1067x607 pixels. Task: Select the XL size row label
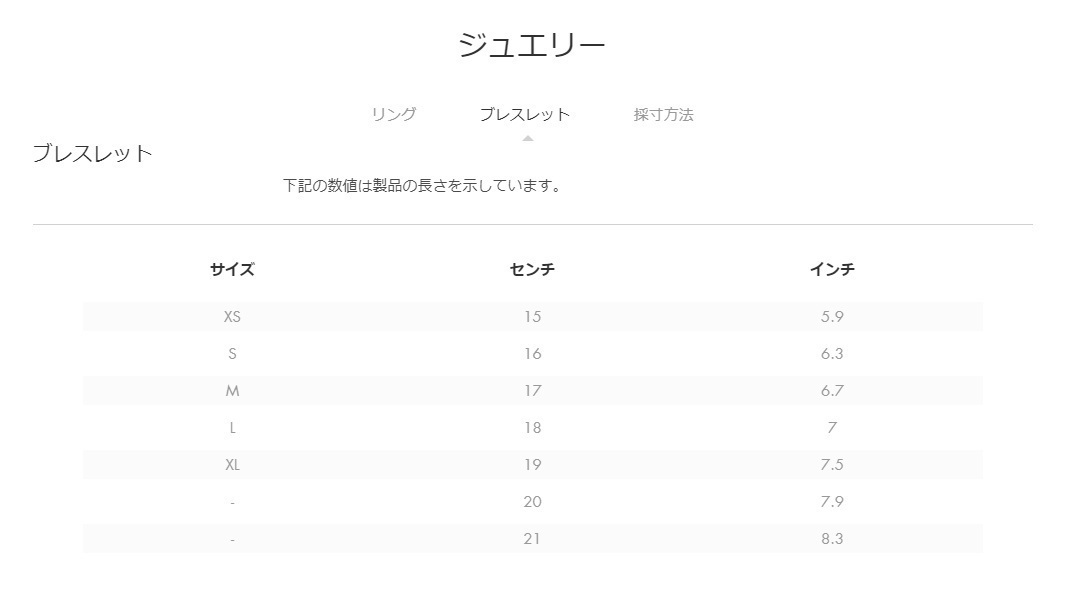232,465
